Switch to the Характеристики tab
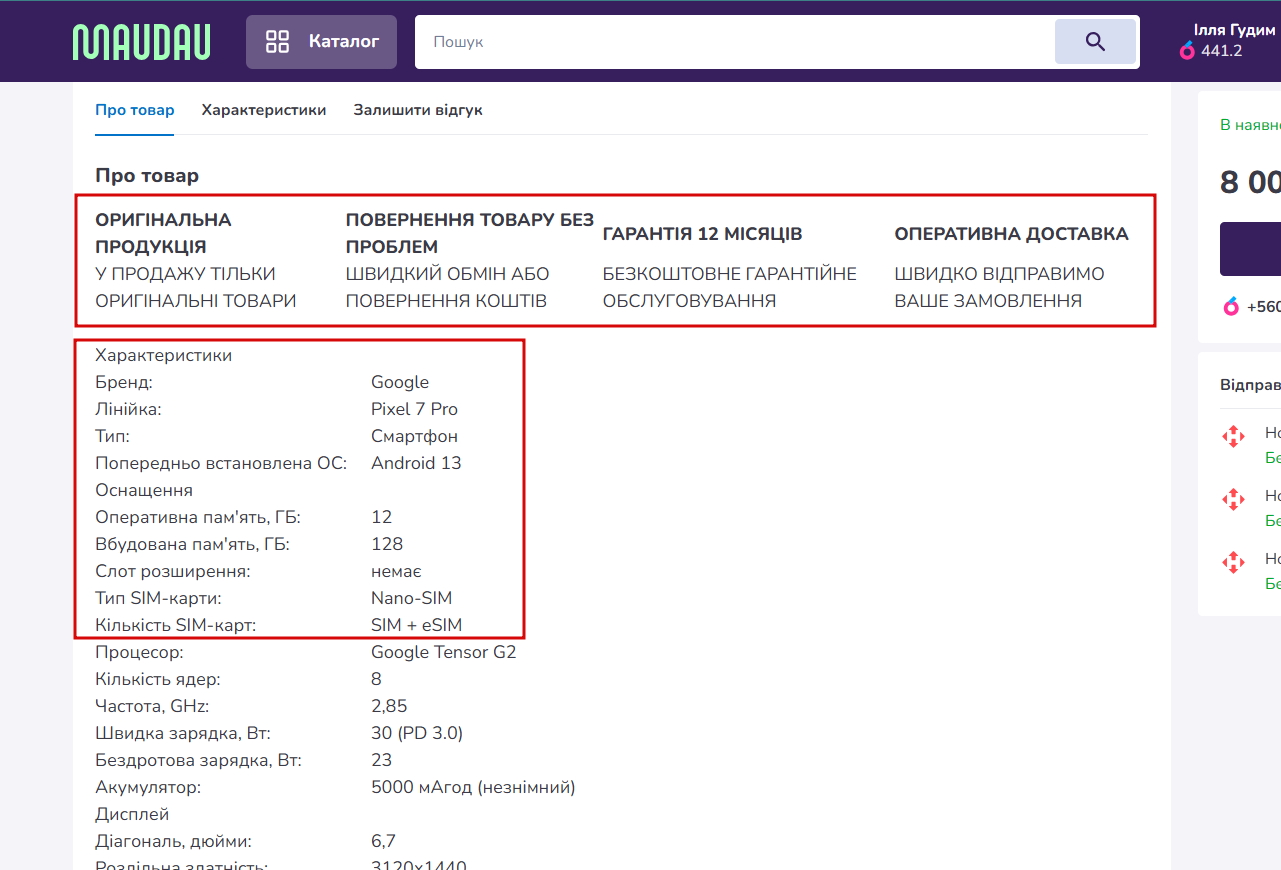This screenshot has width=1281, height=870. 264,110
